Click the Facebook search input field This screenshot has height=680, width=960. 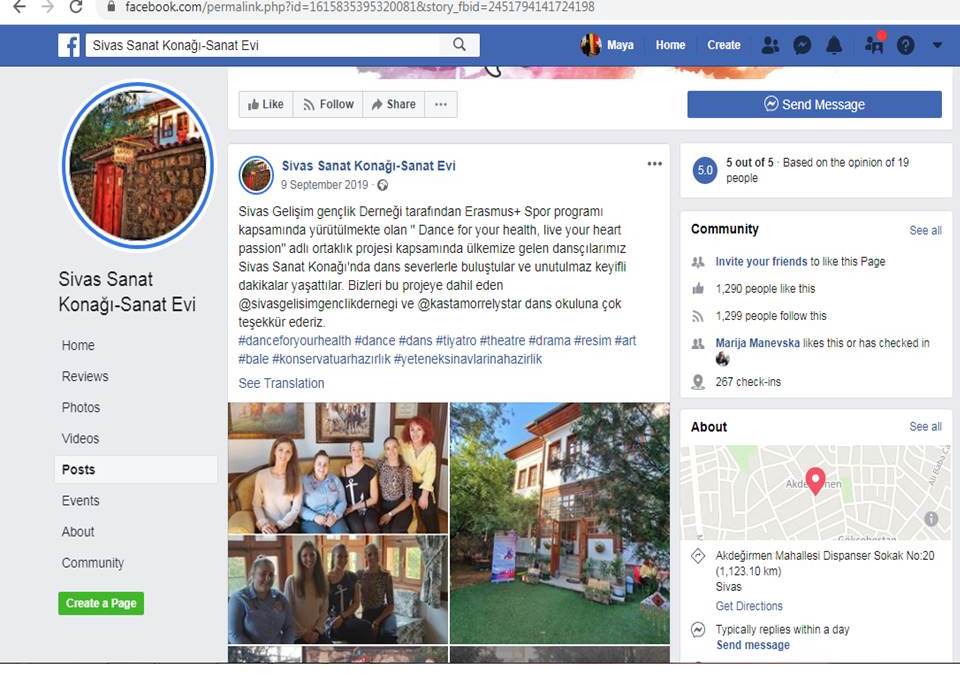263,45
